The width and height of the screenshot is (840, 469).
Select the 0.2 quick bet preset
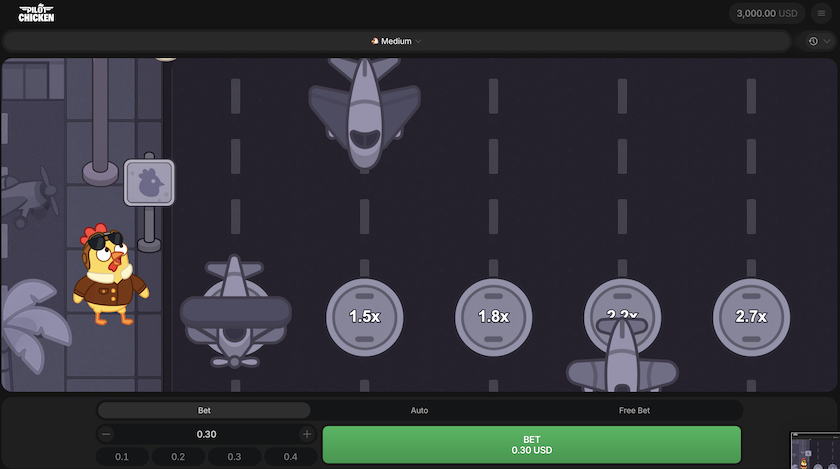(x=178, y=457)
